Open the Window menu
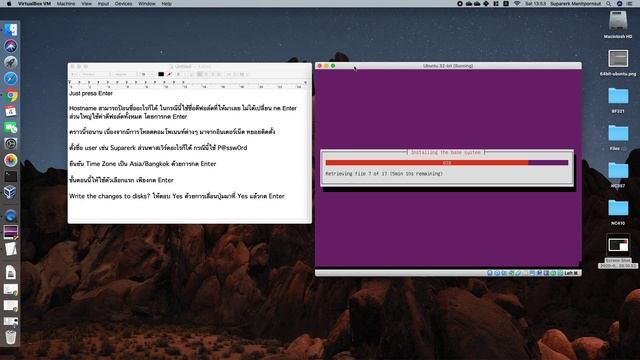This screenshot has width=640, height=360. (x=147, y=4)
